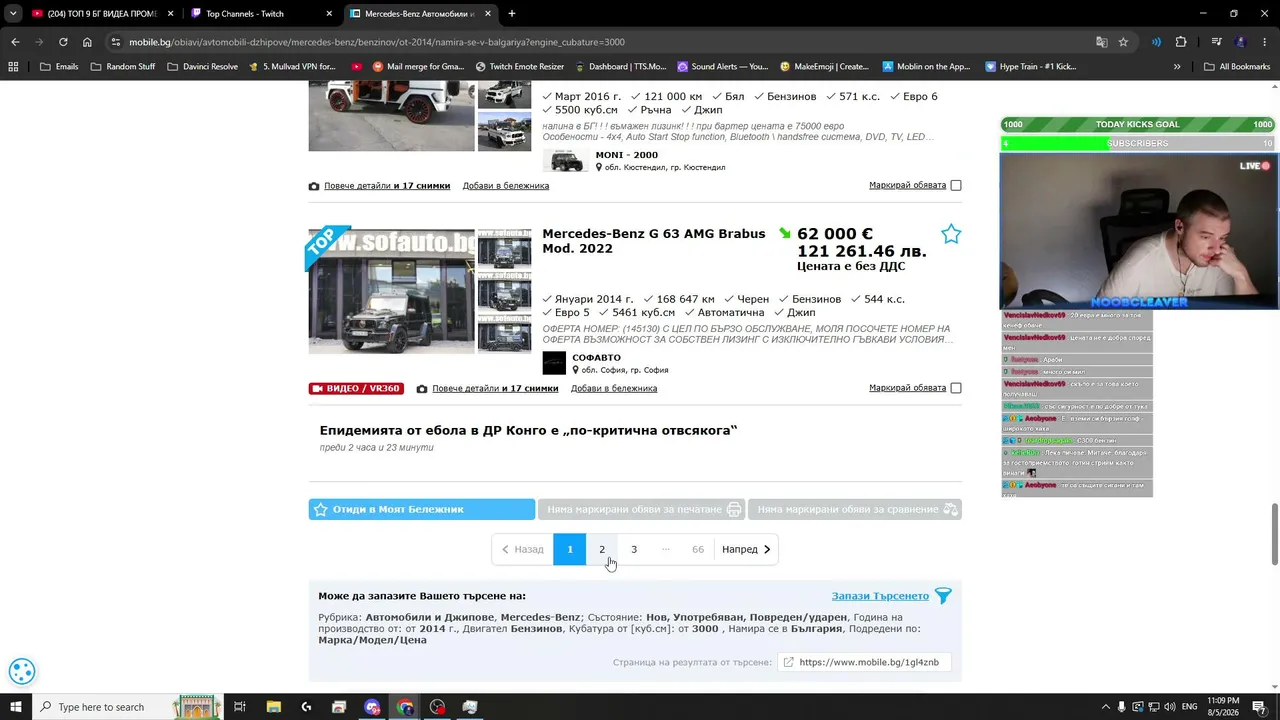Open the Davinci Resolve bookmark folder
Viewport: 1280px width, 720px height.
pos(203,67)
